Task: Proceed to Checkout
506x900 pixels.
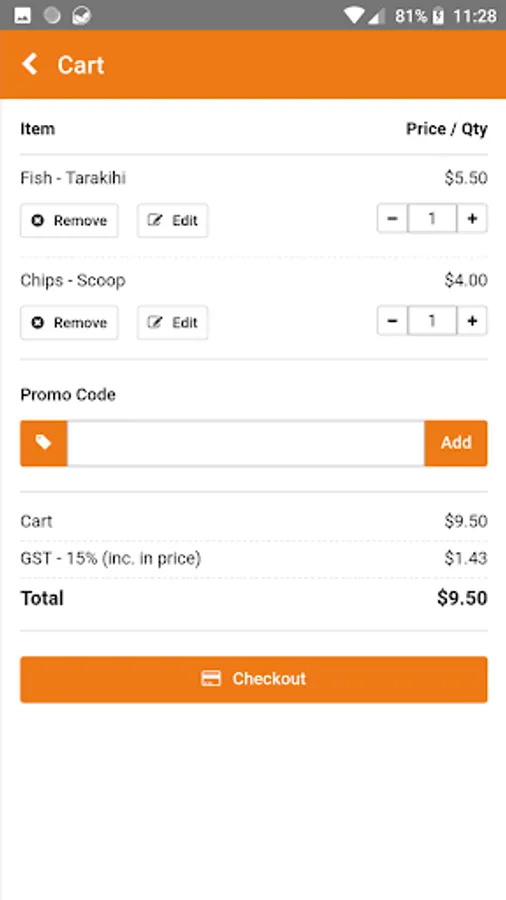Action: [254, 679]
